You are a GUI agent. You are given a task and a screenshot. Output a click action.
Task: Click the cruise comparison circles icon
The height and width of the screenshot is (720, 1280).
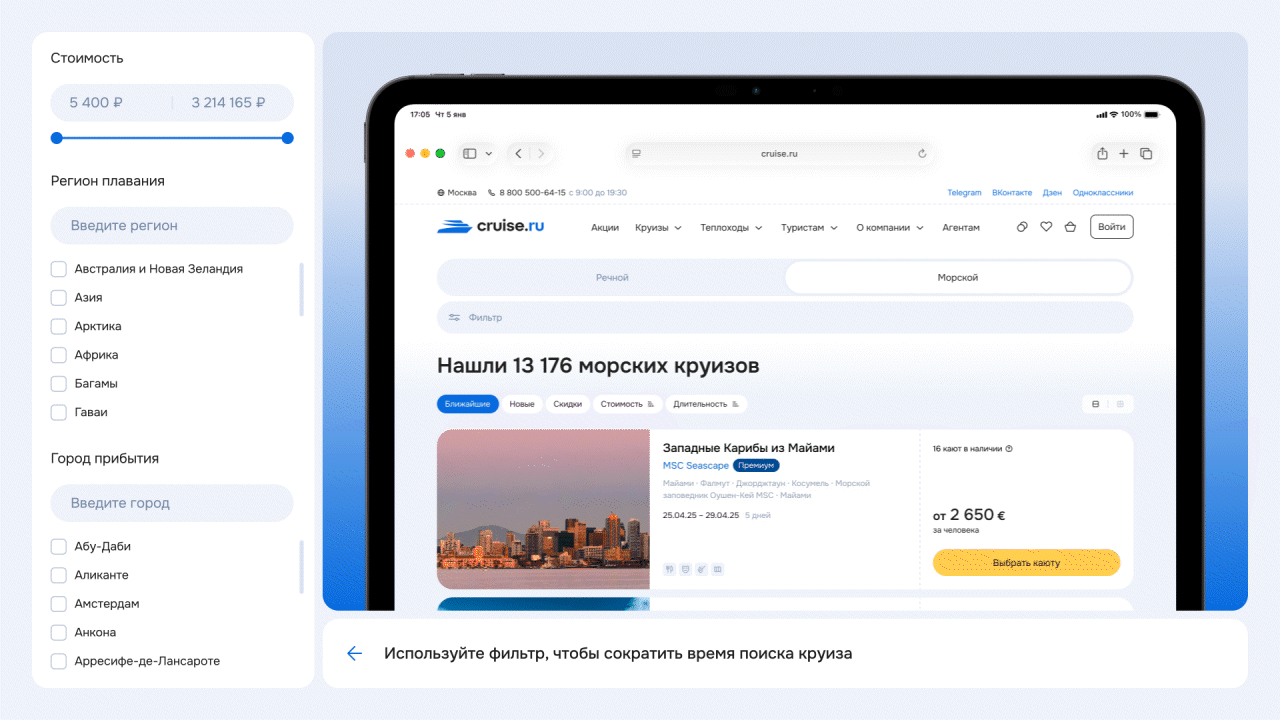pos(1021,227)
